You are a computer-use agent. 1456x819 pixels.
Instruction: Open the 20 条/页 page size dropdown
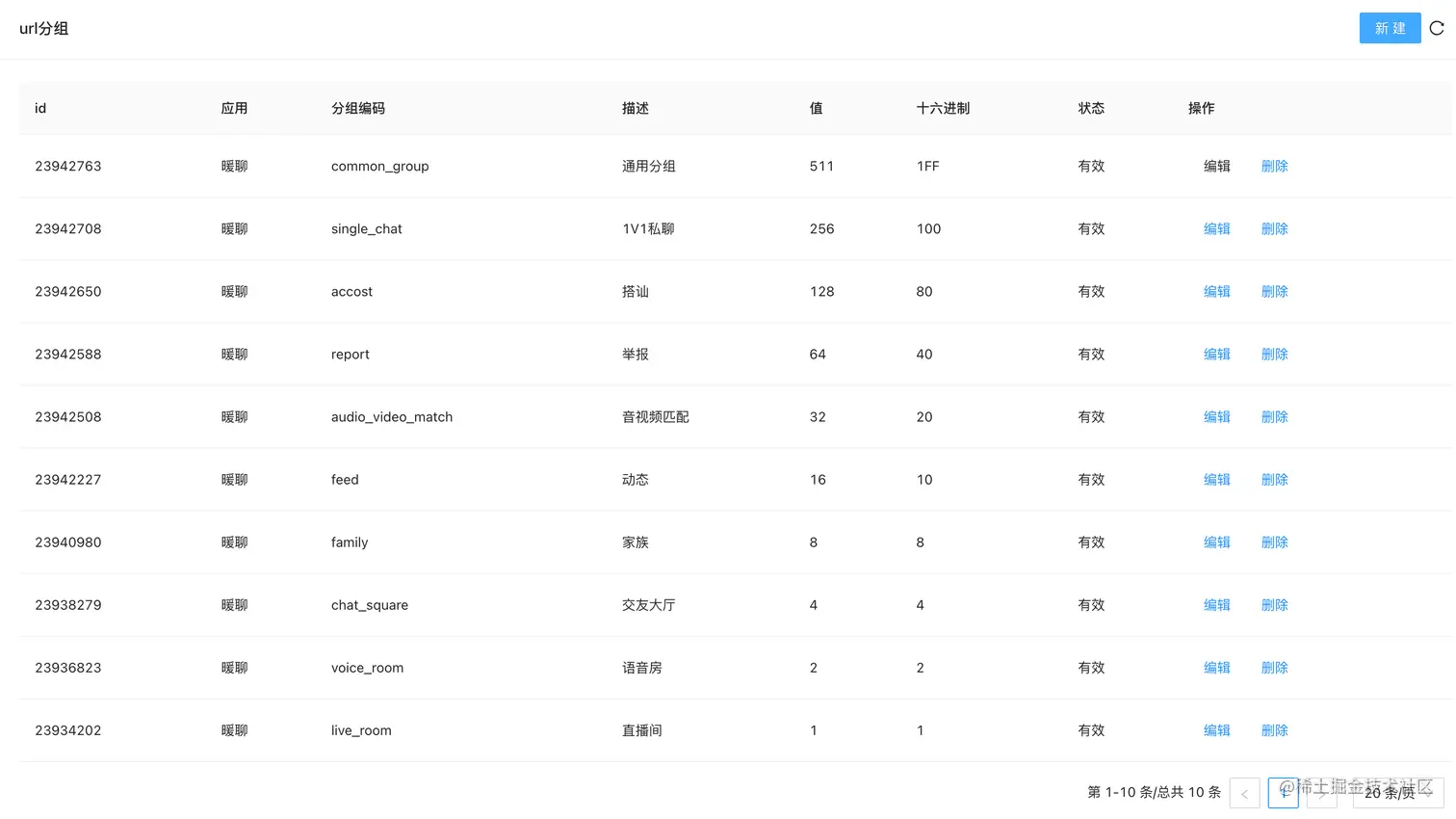1398,792
